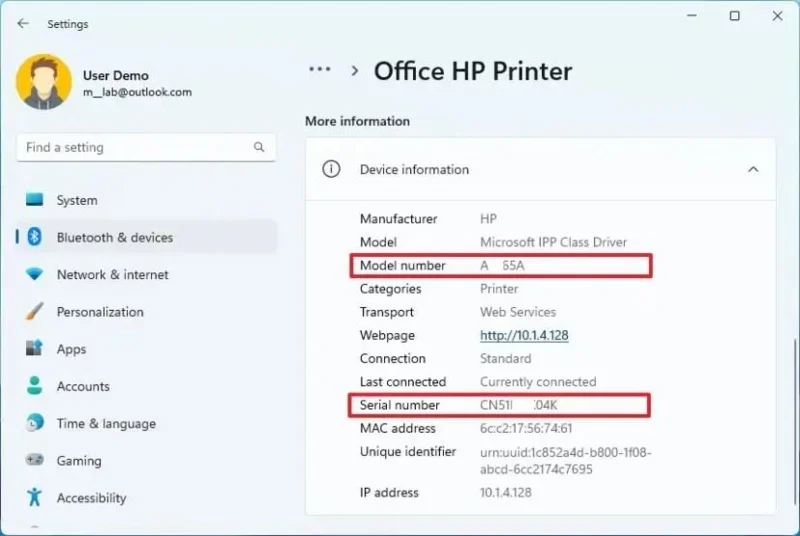Click the Office HP Printer title

click(473, 71)
